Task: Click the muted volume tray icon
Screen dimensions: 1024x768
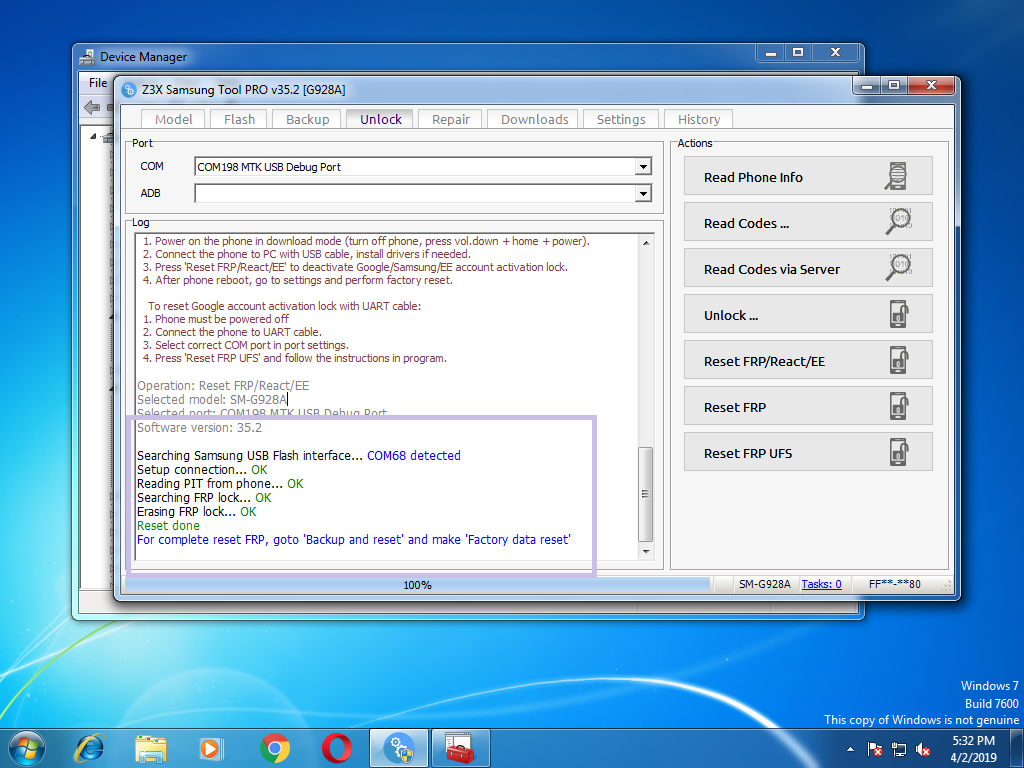Action: click(x=923, y=749)
